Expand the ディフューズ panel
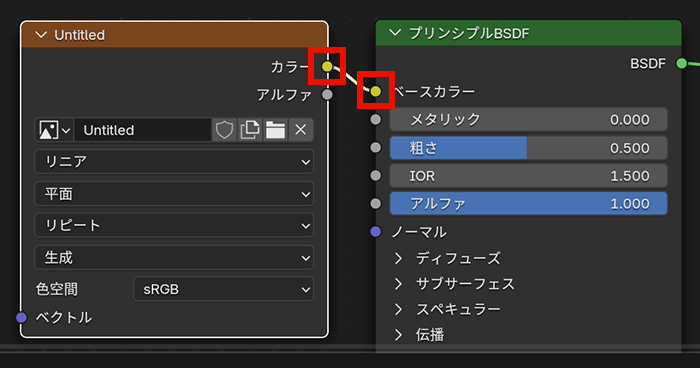 398,258
